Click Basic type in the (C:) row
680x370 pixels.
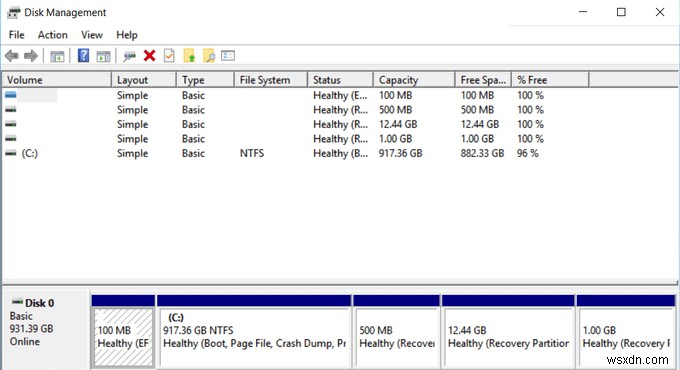pos(193,153)
